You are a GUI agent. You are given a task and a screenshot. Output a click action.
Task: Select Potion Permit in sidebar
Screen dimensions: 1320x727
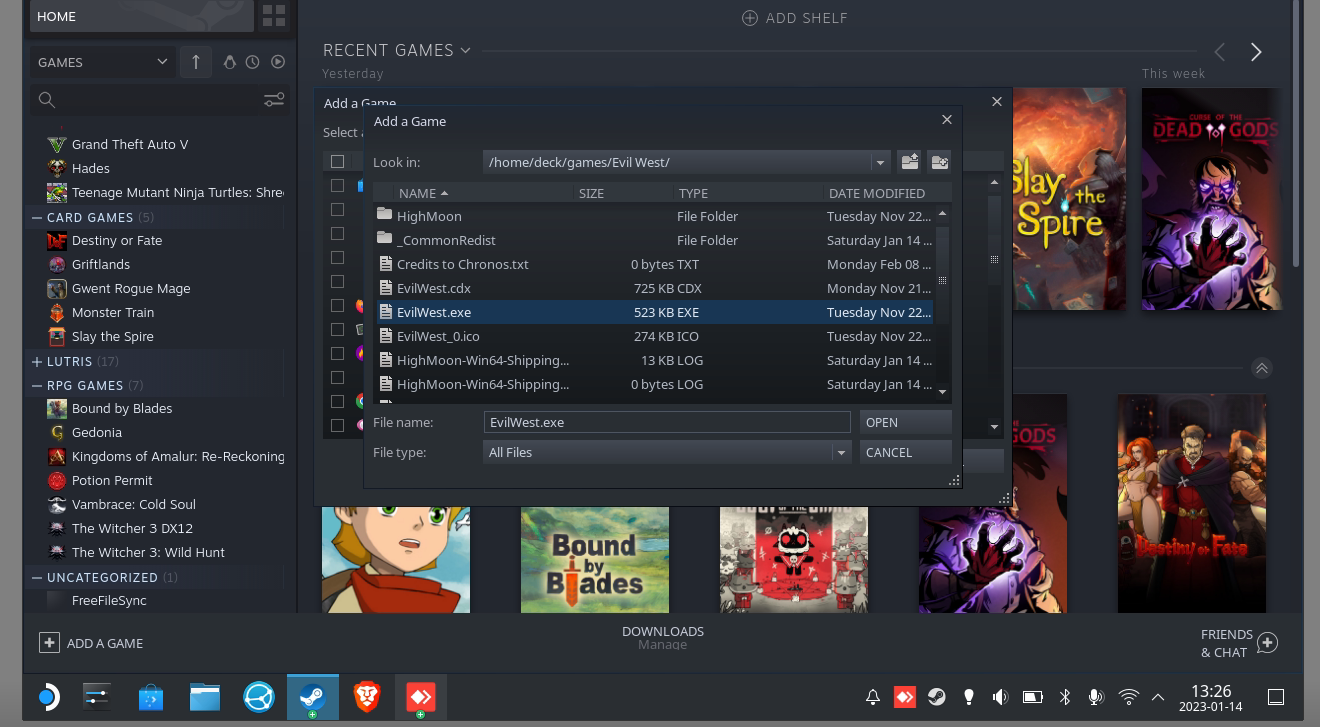[112, 480]
